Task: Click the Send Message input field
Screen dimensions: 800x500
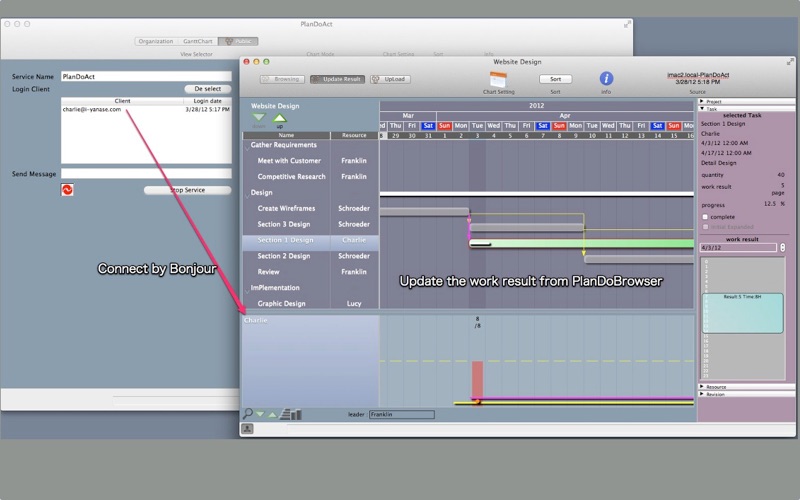Action: tap(146, 173)
